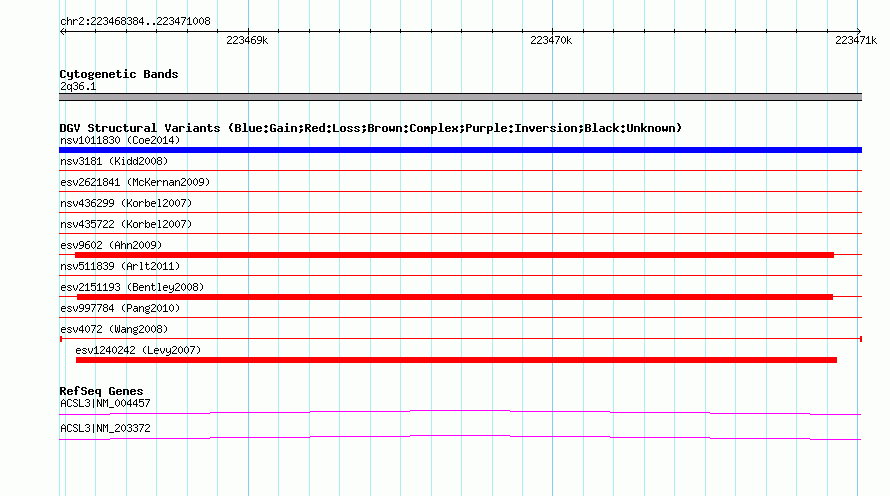Select the gray 2q36.1 cytogenetic band bar
Image resolution: width=890 pixels, height=496 pixels.
pos(460,97)
